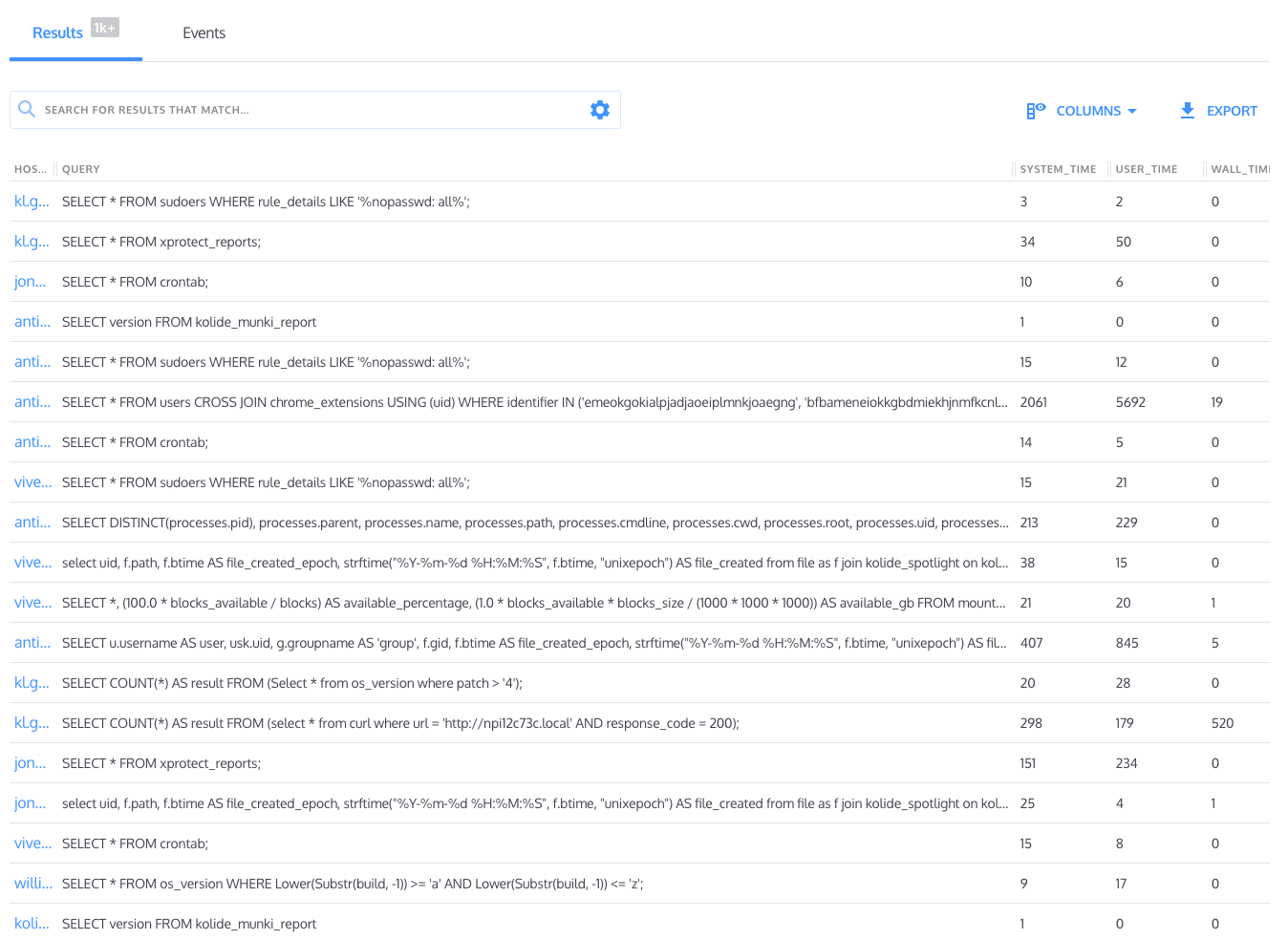
Task: Sort by USER_TIME column header
Action: (x=1146, y=169)
